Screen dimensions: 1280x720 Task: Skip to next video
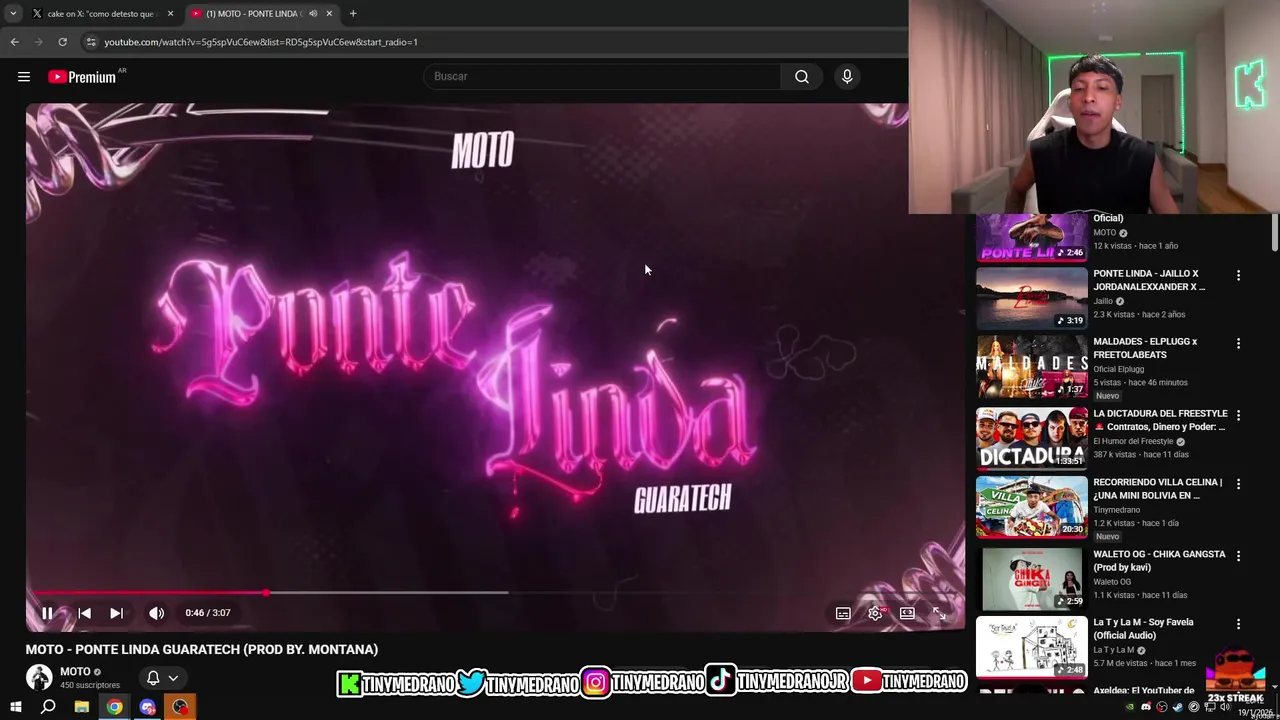click(116, 613)
